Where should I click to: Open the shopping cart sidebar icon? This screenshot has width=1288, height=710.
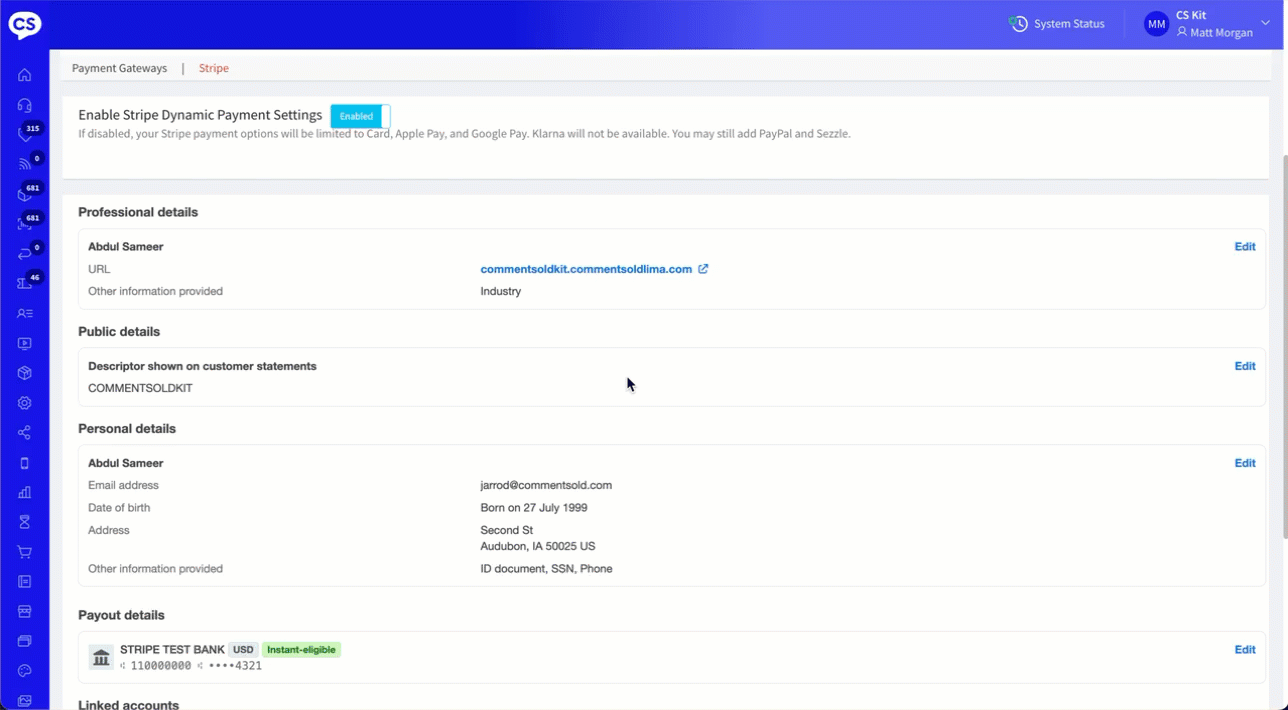pos(25,552)
